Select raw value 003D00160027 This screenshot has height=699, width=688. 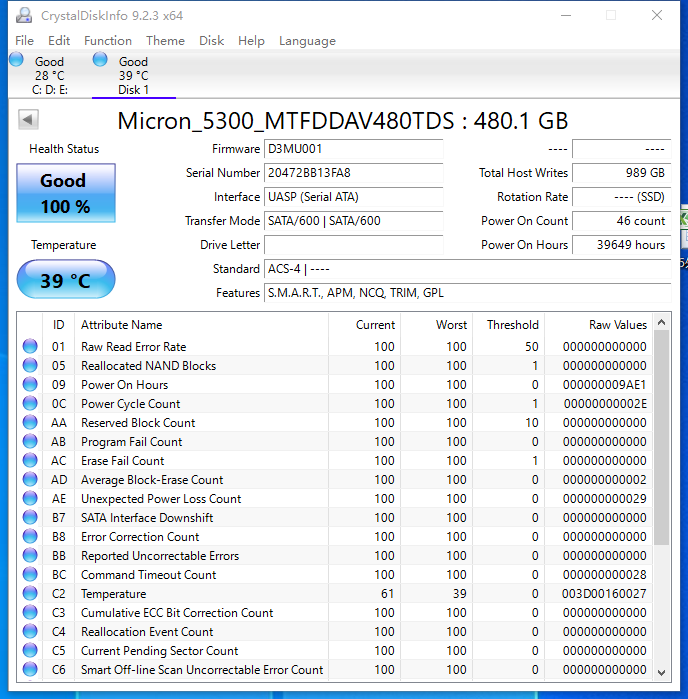coord(604,594)
